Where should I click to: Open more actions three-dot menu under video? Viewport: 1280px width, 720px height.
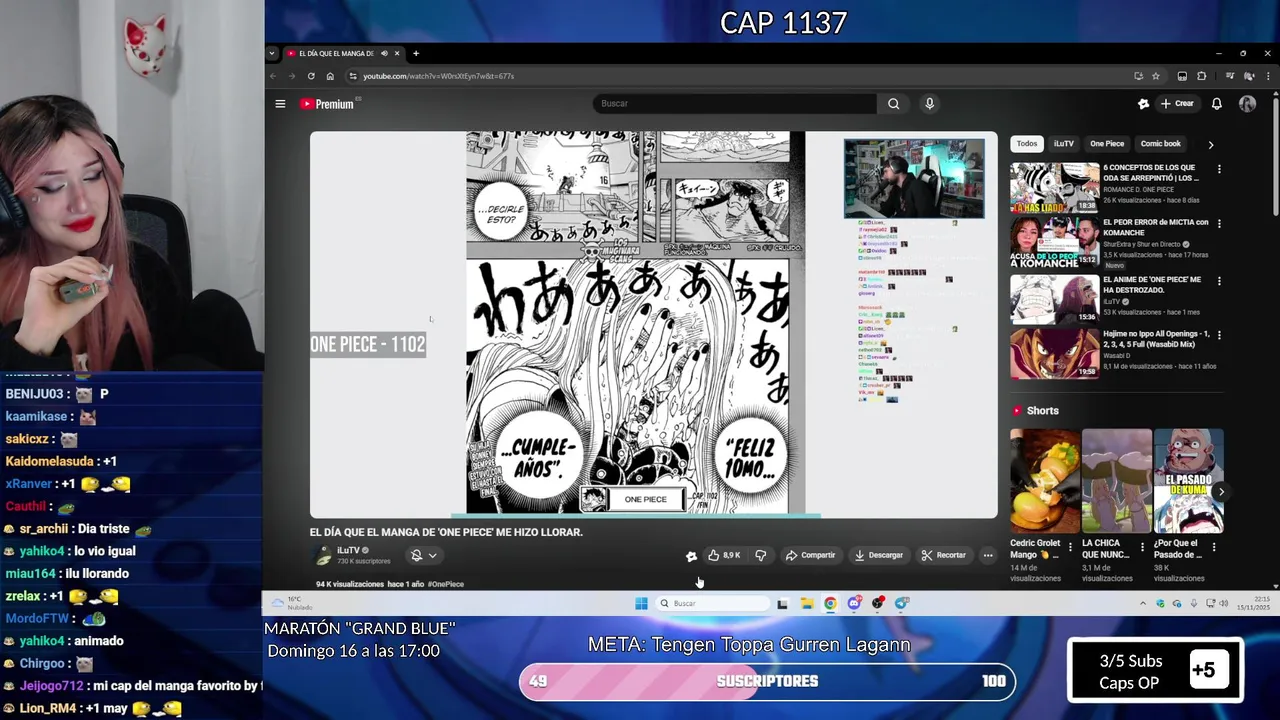[x=988, y=555]
